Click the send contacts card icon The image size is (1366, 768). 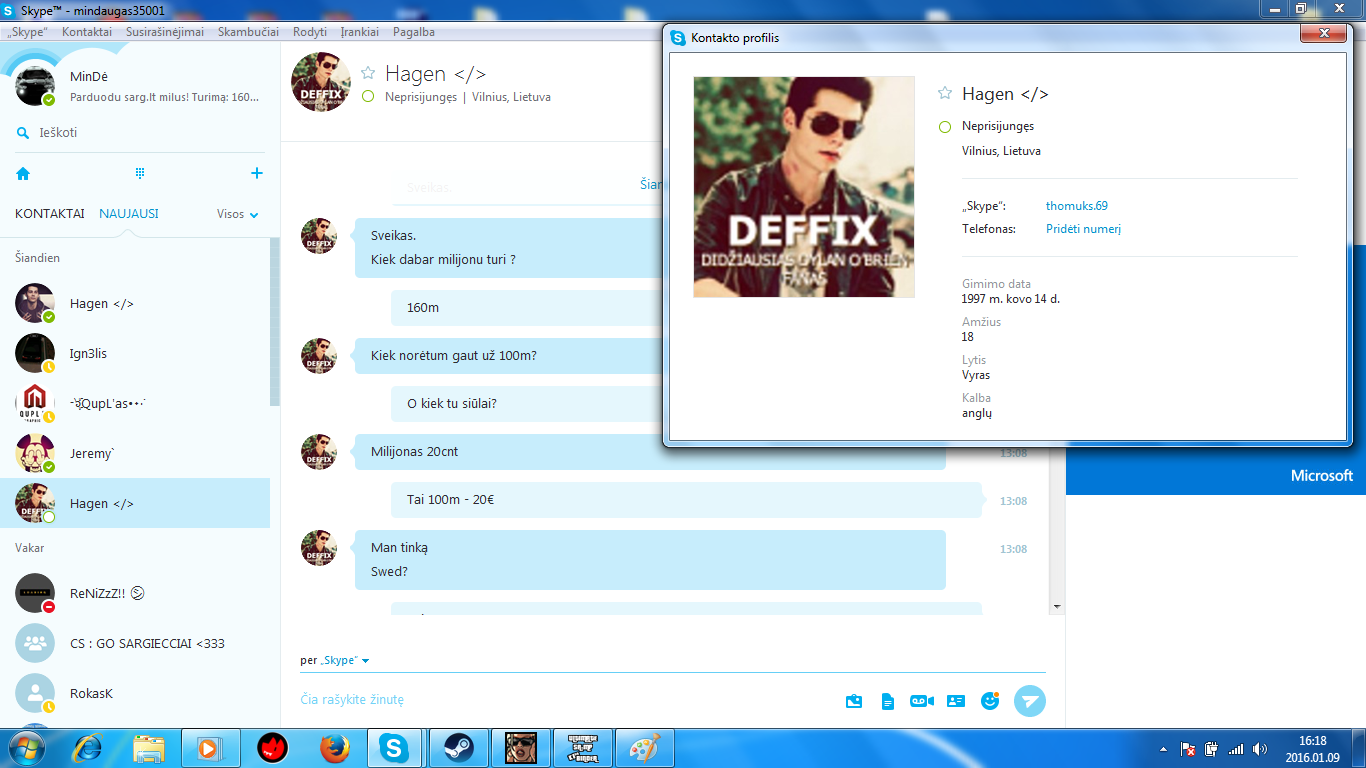[955, 701]
